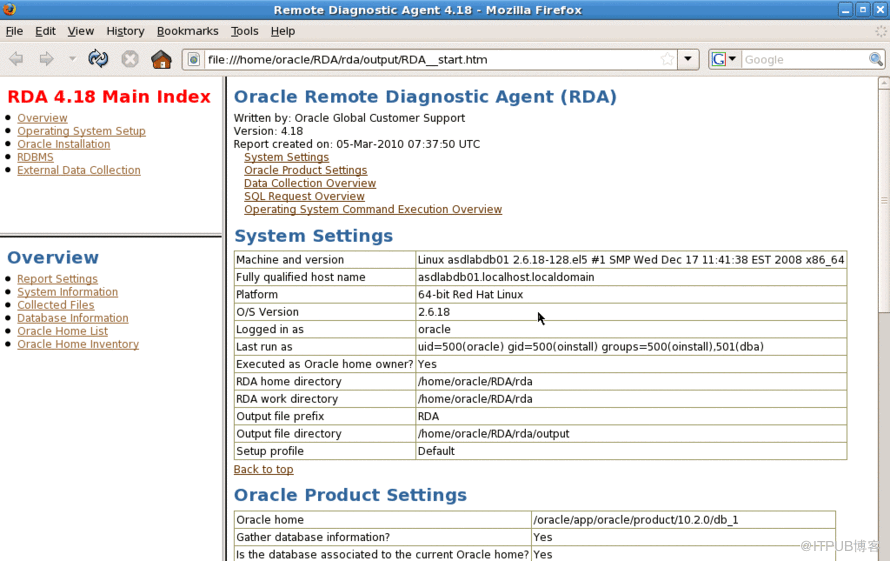
Task: Click the Back to top link
Action: (x=263, y=469)
